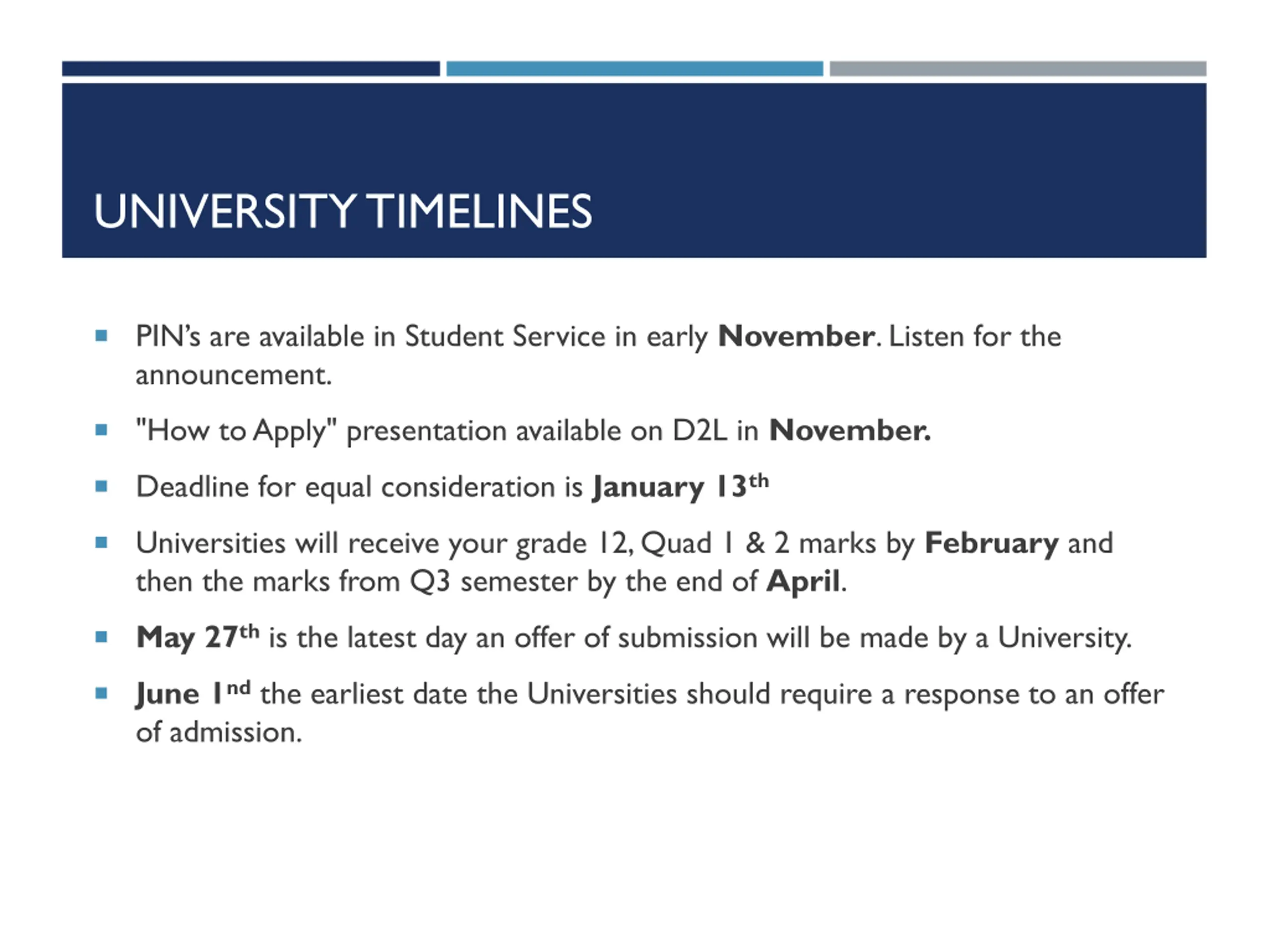Click the bullet beside Universities will receive line
Viewport: 1270px width, 952px height.
pos(102,542)
